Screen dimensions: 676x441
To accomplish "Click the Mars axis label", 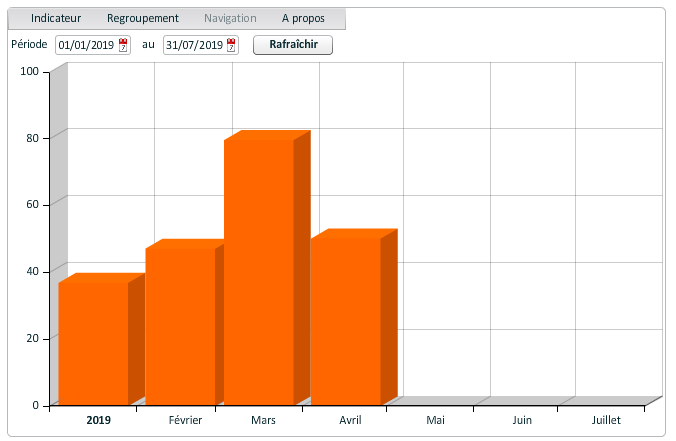I will pos(263,420).
